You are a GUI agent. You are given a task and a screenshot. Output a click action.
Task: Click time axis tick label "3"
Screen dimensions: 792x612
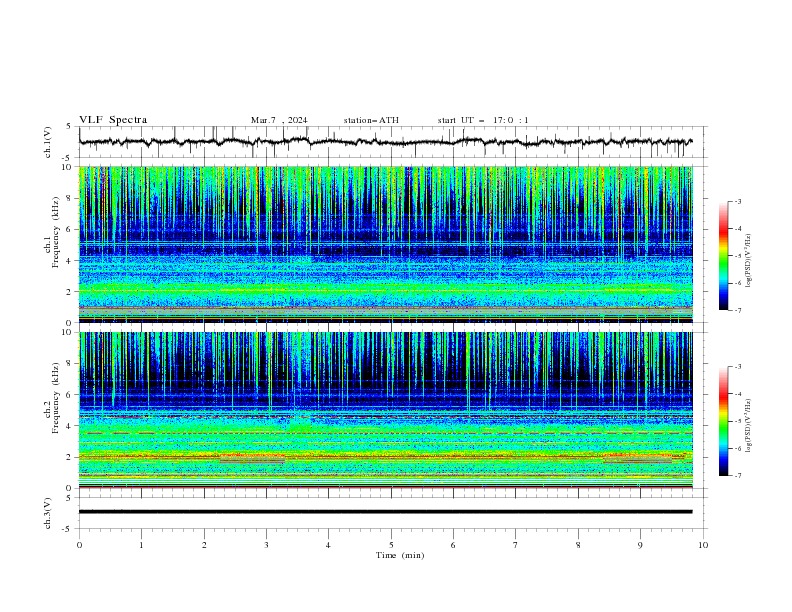[x=266, y=545]
